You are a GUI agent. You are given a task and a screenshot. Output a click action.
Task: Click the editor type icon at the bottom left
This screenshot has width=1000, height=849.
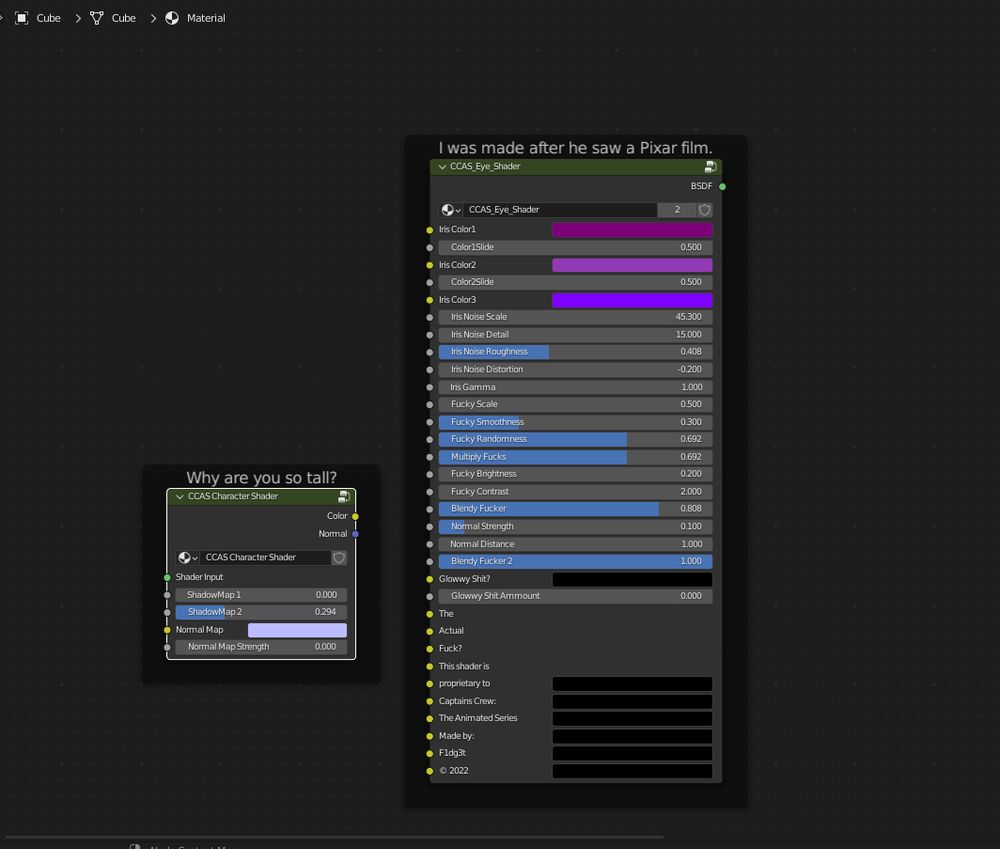(x=134, y=846)
